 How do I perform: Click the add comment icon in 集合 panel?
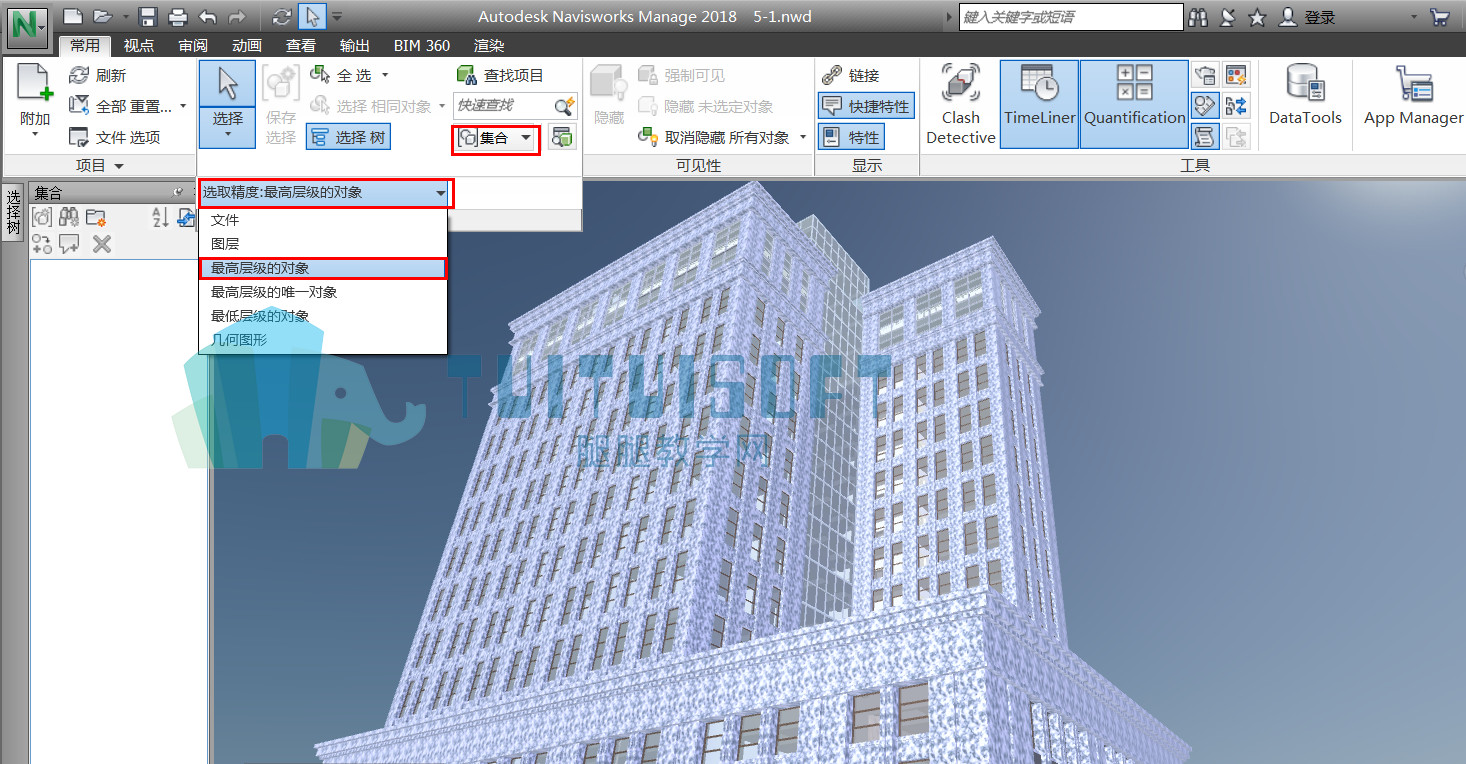[x=69, y=244]
